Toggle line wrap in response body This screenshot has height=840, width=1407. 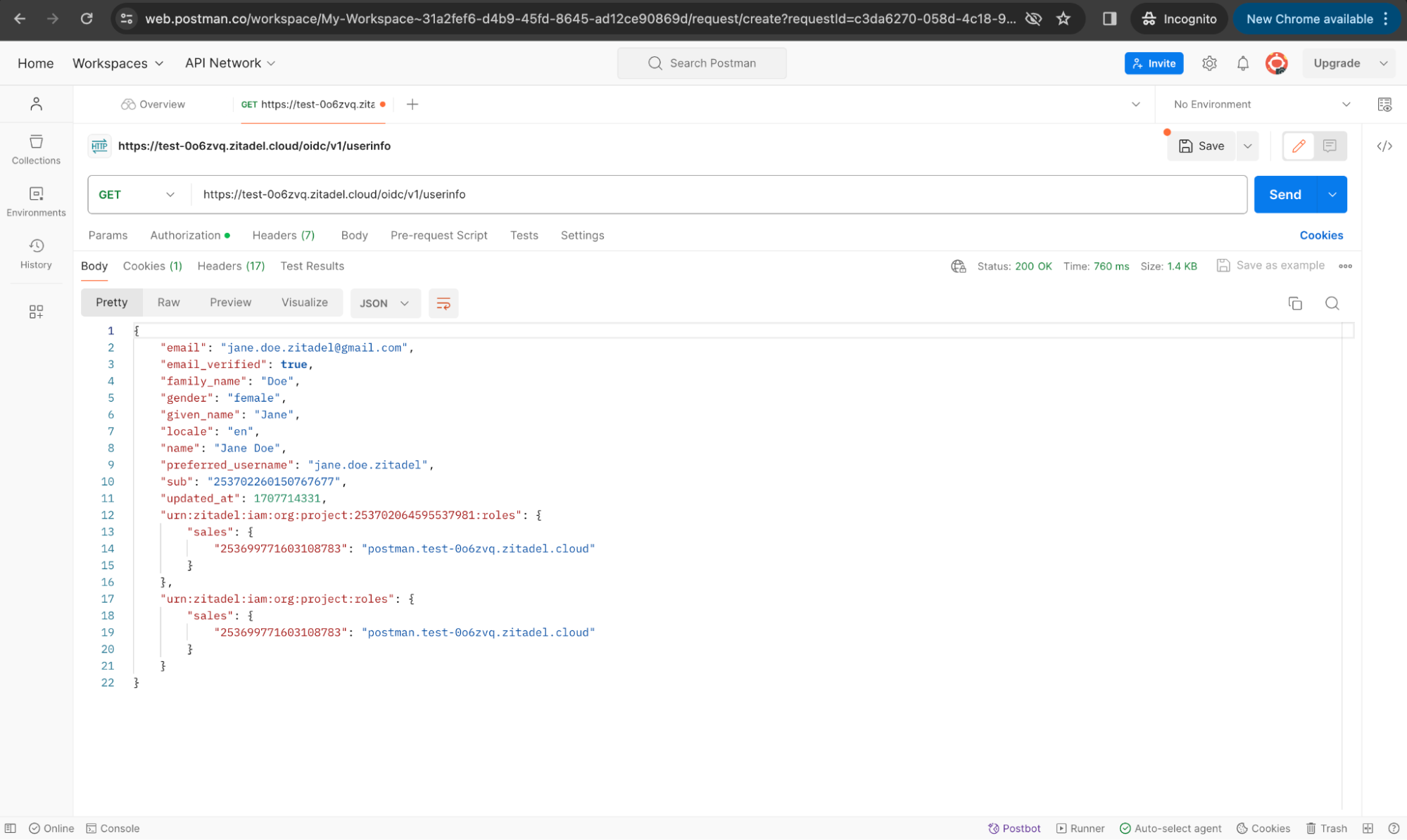point(443,303)
